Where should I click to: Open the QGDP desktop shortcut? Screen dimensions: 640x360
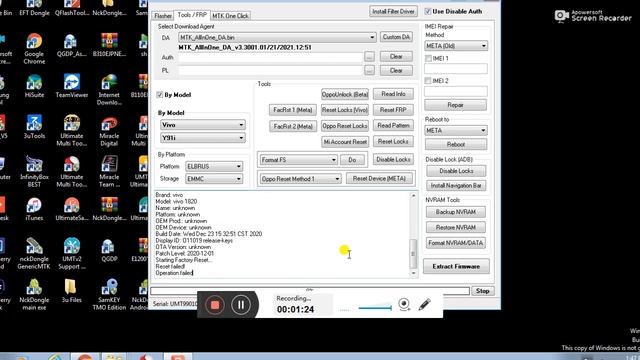(109, 250)
